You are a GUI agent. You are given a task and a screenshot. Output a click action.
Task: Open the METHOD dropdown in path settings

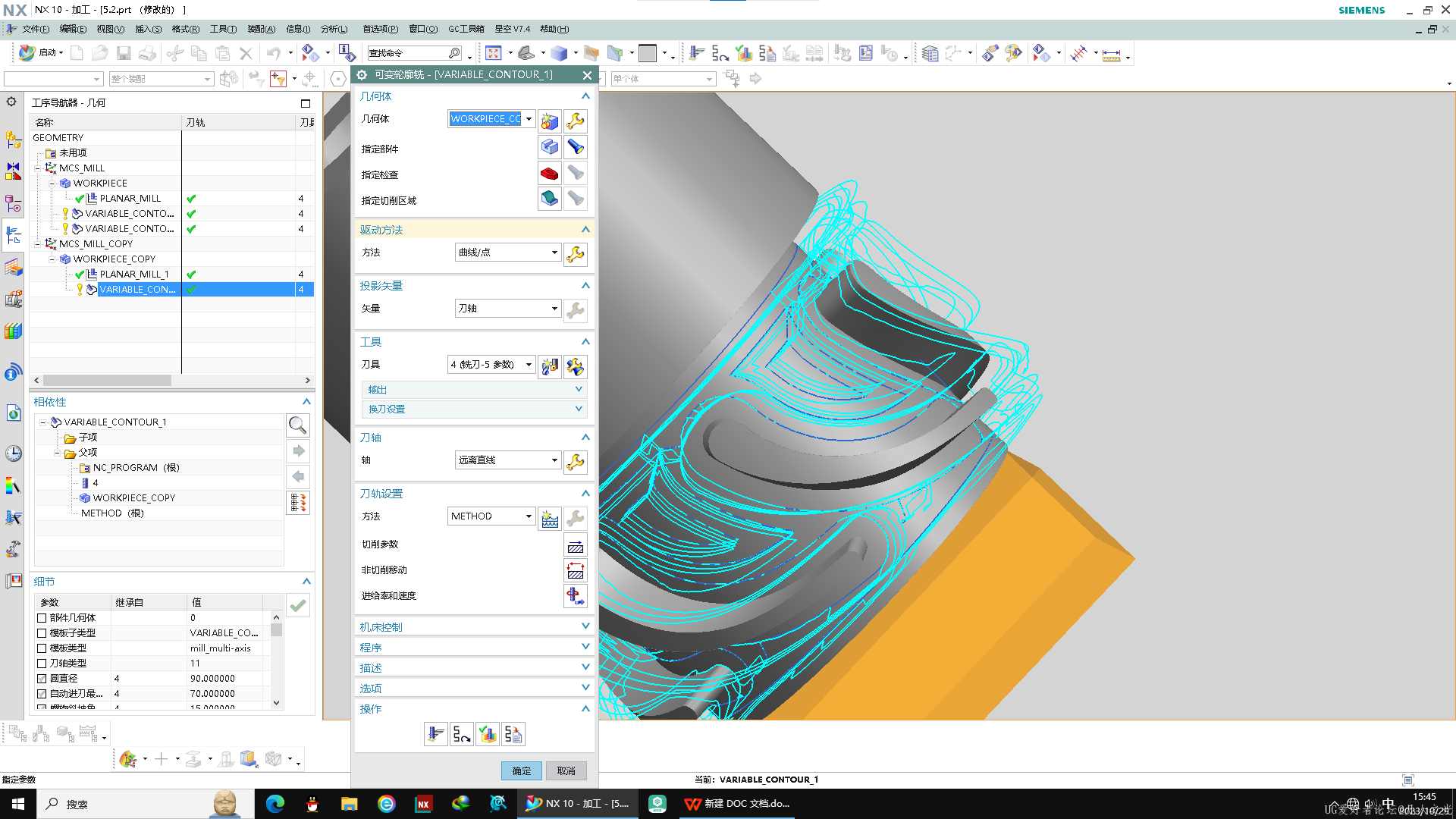(x=491, y=516)
